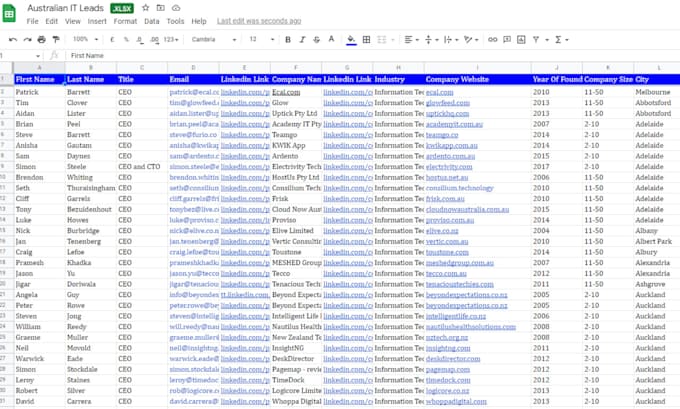Open the ecal.com company website link

439,92
